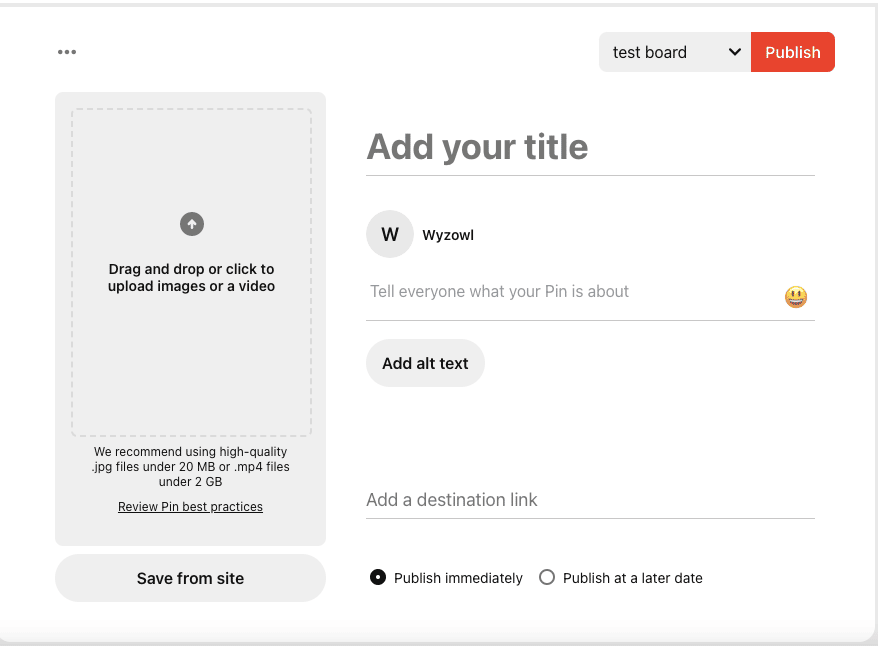The width and height of the screenshot is (878, 646).
Task: Click the file recommendation text under upload area
Action: coord(190,466)
